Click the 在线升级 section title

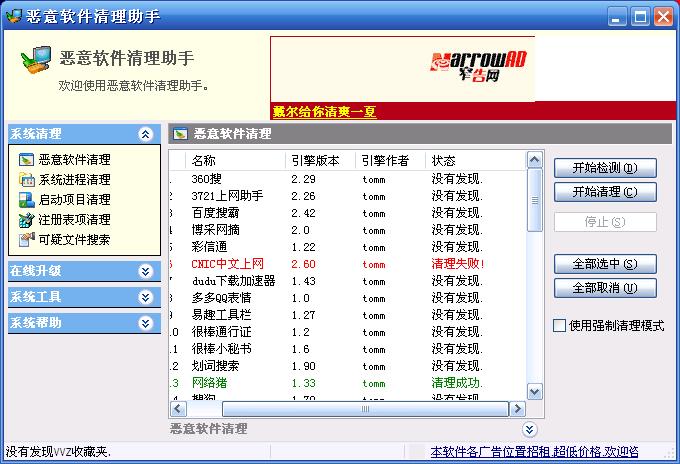[x=36, y=271]
